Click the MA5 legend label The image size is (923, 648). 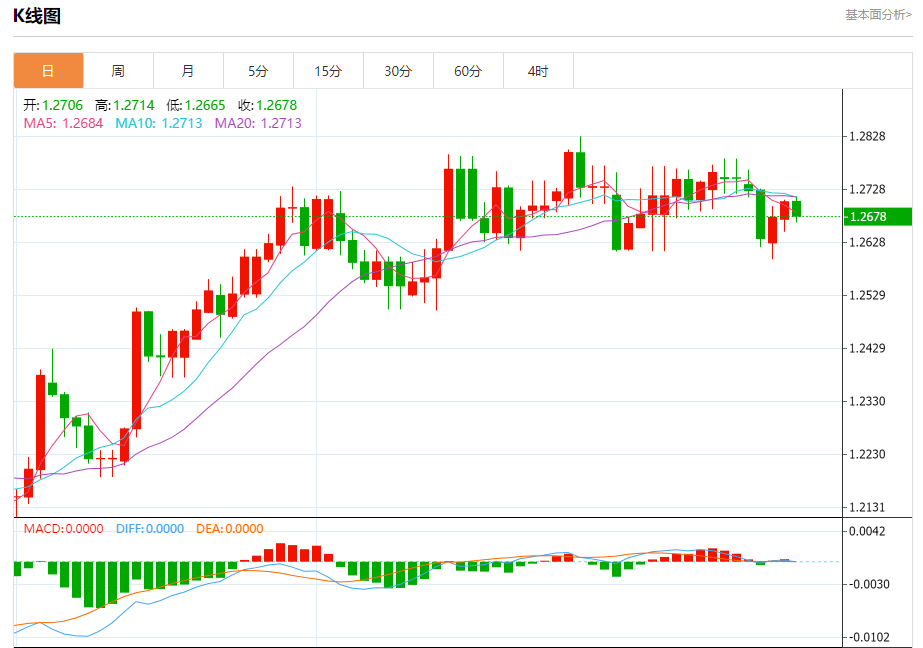[x=64, y=123]
